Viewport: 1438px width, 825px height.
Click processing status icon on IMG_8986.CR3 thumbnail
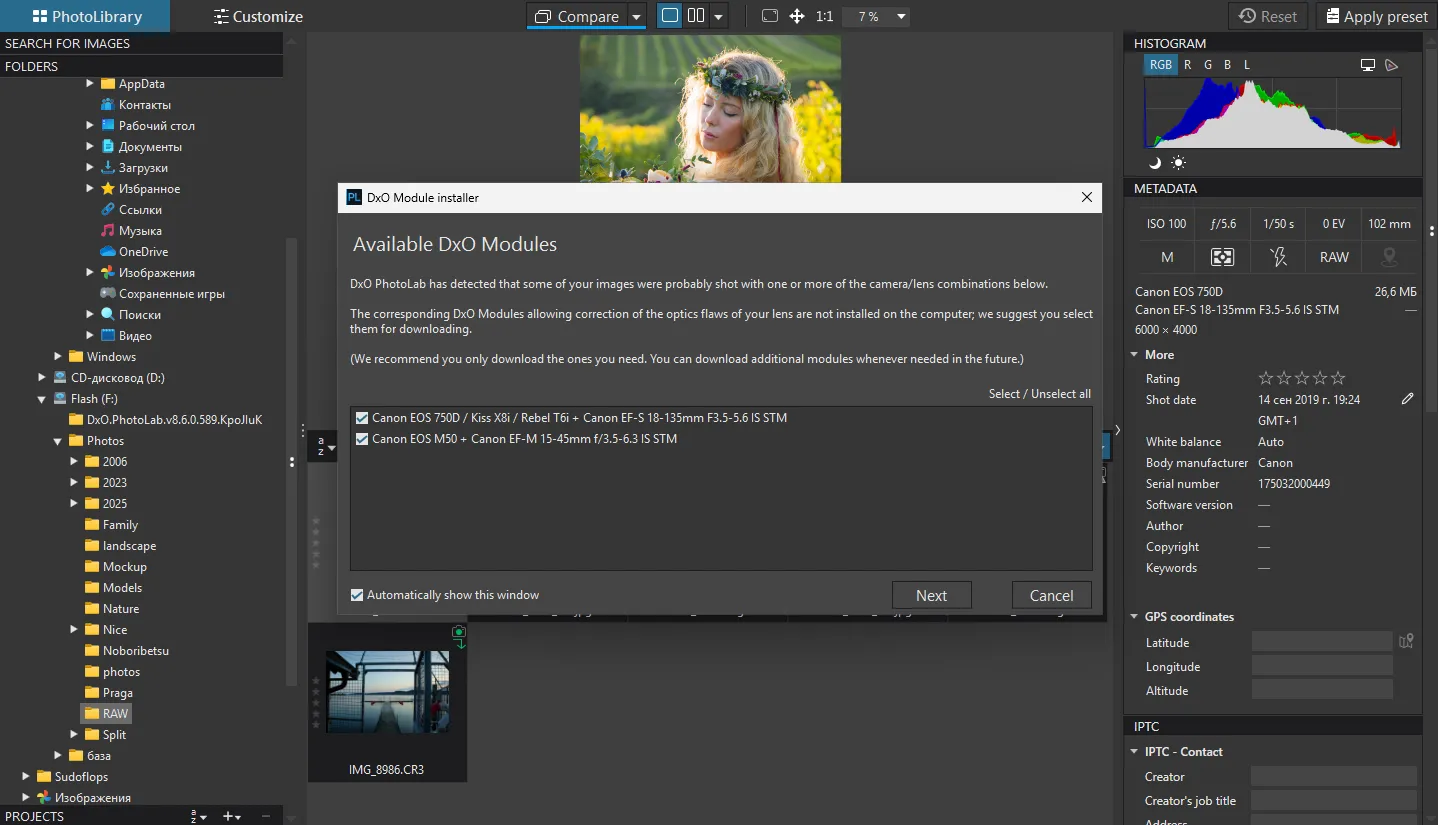click(458, 632)
